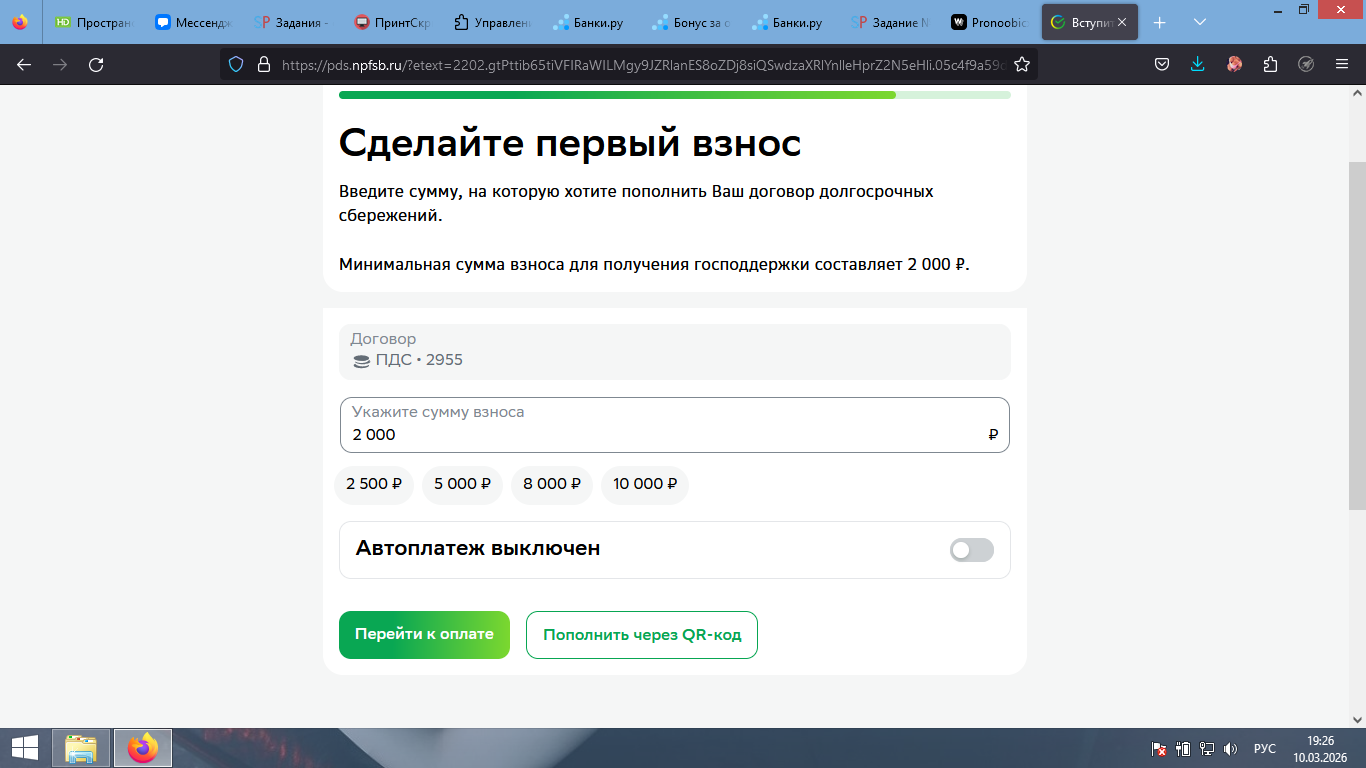Go back using the back arrow

coord(24,65)
